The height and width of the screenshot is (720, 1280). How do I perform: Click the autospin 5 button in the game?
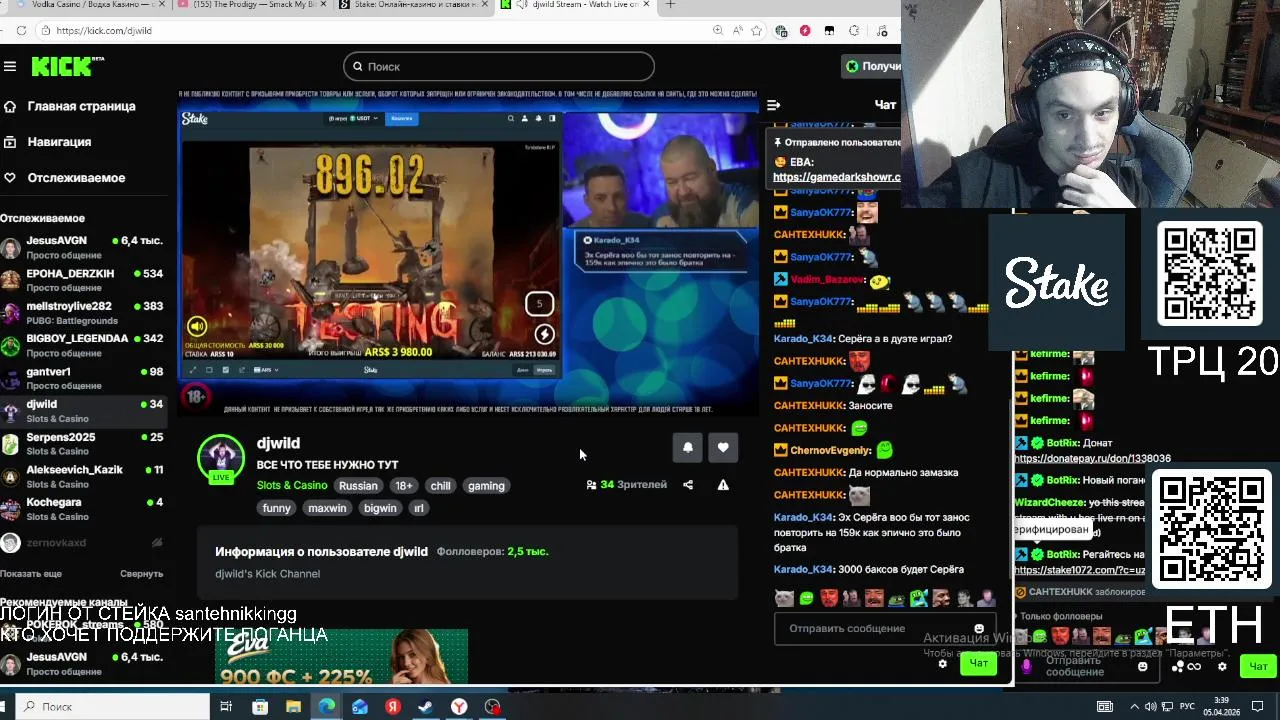click(539, 303)
